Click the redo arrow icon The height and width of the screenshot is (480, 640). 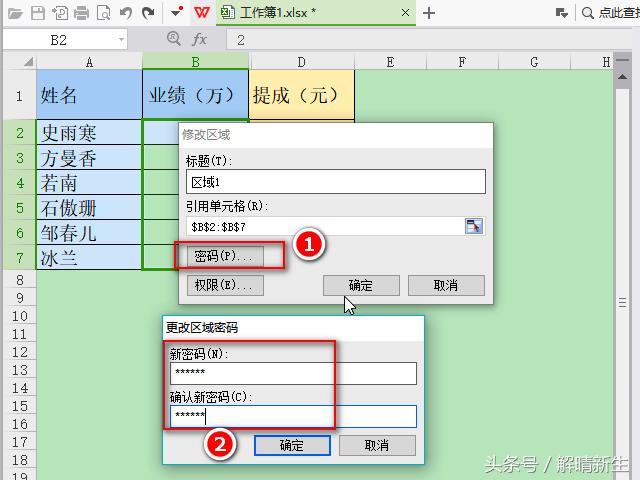148,13
